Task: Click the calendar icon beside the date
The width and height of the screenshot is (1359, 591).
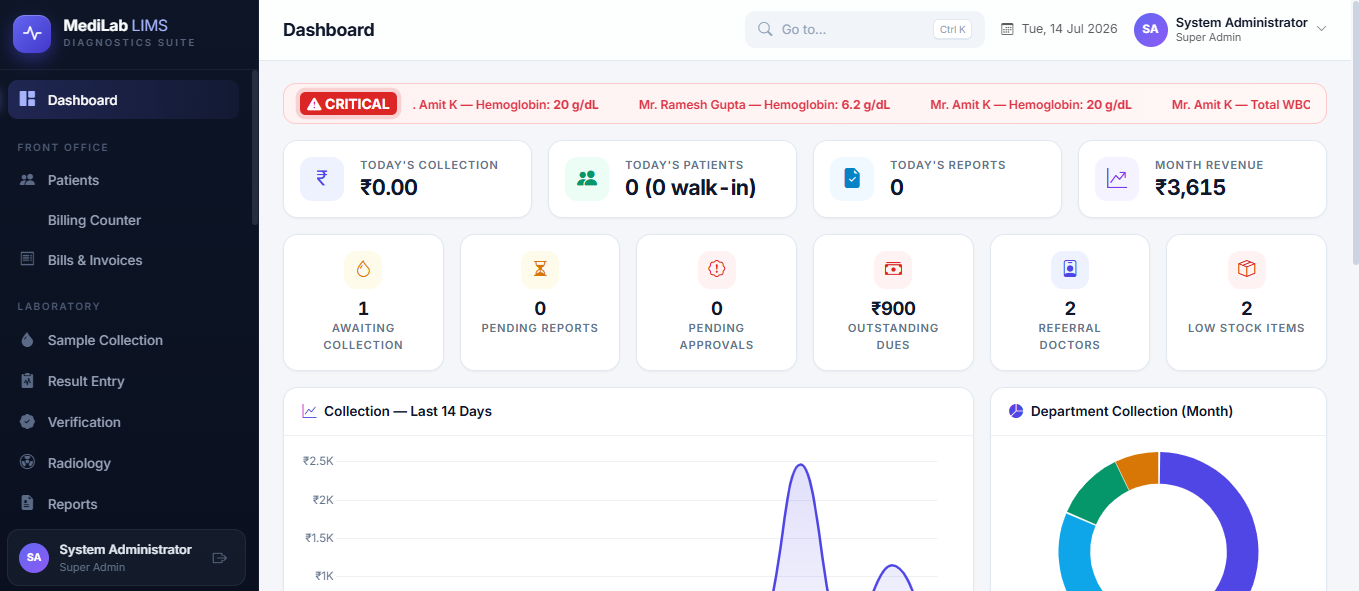Action: point(1007,29)
